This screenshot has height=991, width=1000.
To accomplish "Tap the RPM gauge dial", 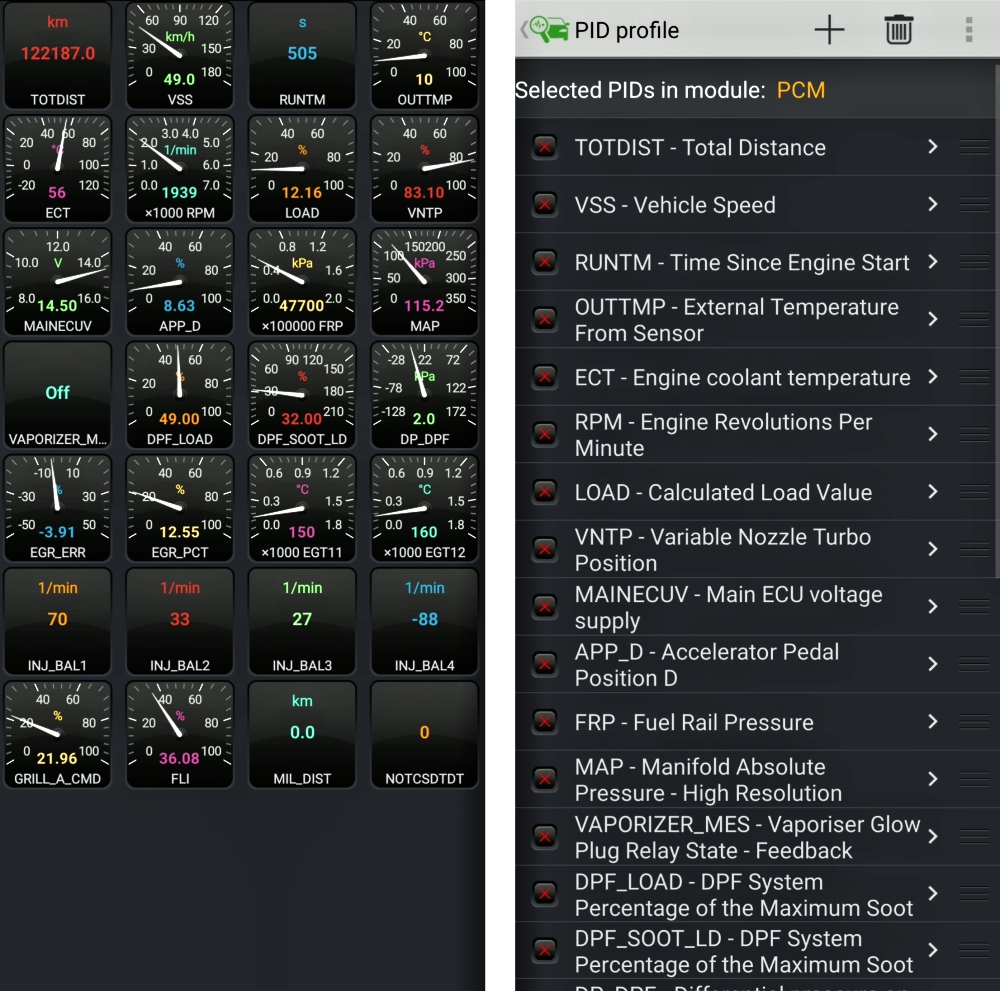I will pyautogui.click(x=180, y=167).
